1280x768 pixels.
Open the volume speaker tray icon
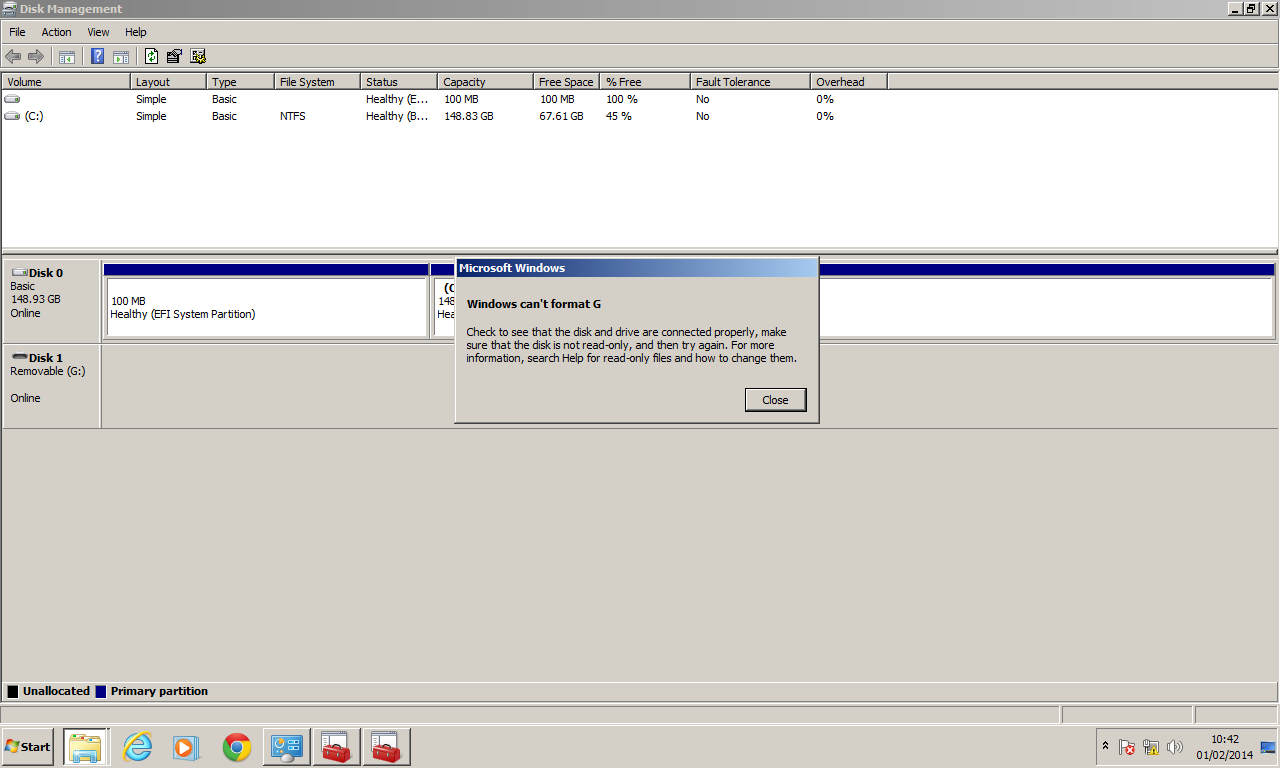point(1175,747)
